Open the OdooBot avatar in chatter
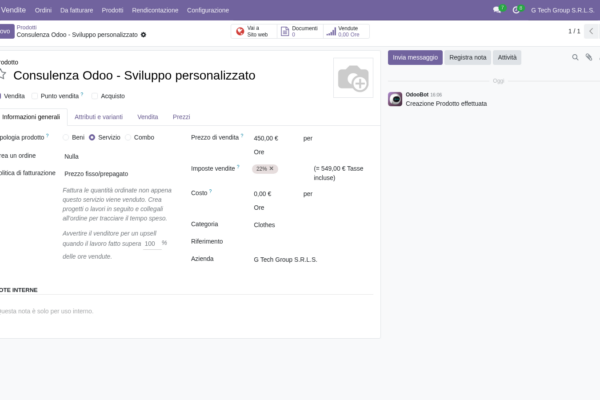This screenshot has height=400, width=600. click(395, 99)
